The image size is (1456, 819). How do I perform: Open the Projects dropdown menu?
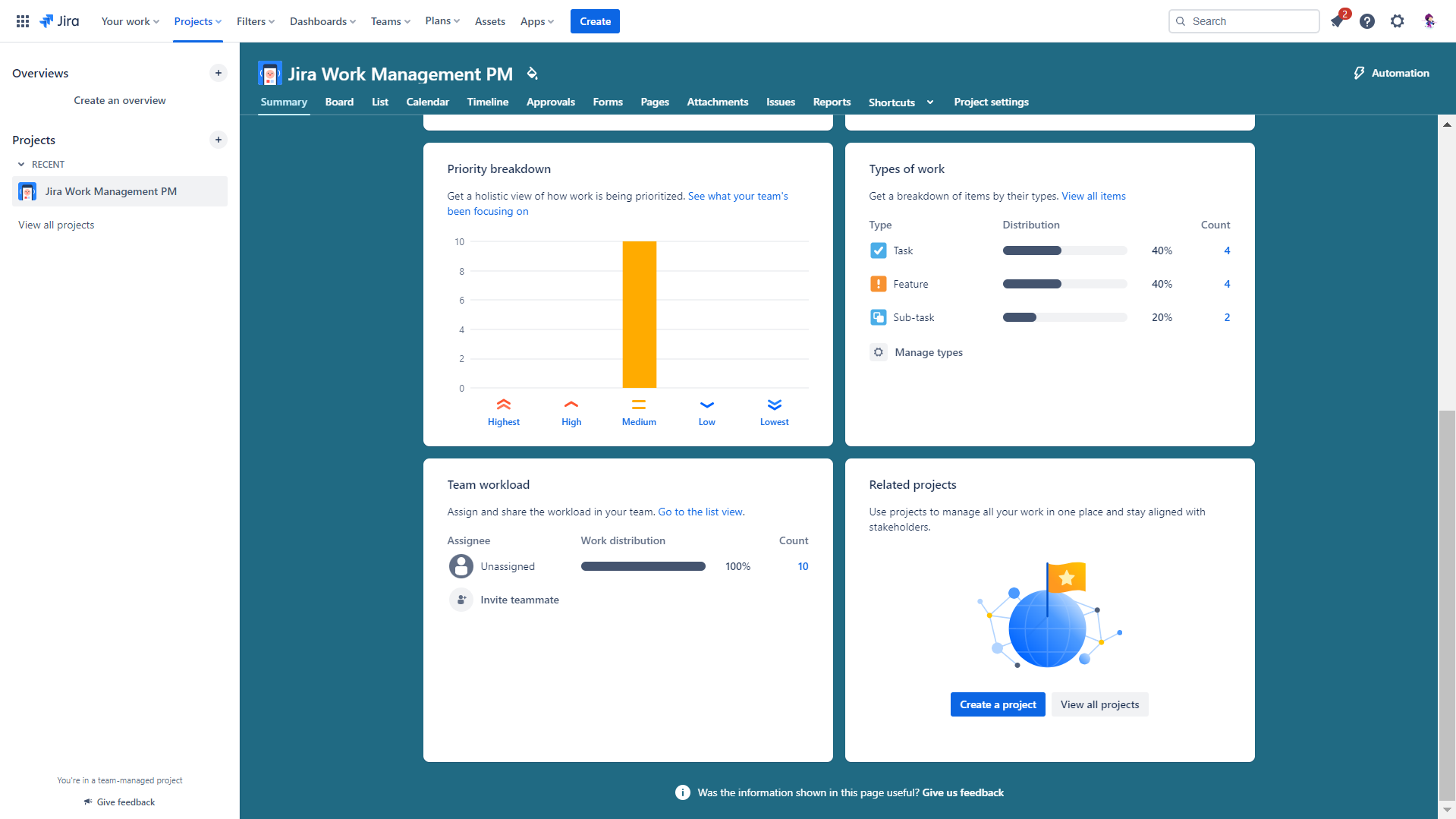pos(198,21)
